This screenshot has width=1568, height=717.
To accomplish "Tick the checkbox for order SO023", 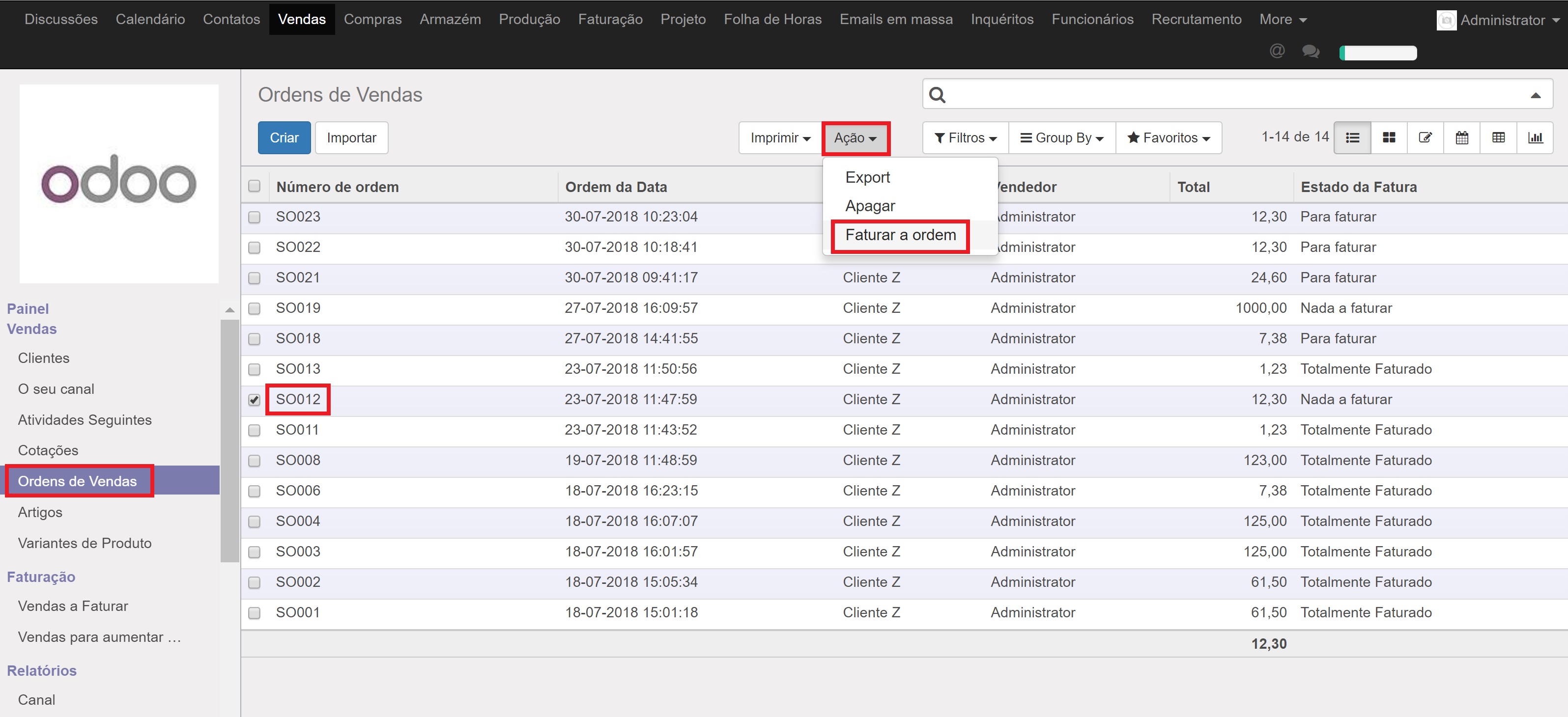I will (x=255, y=217).
